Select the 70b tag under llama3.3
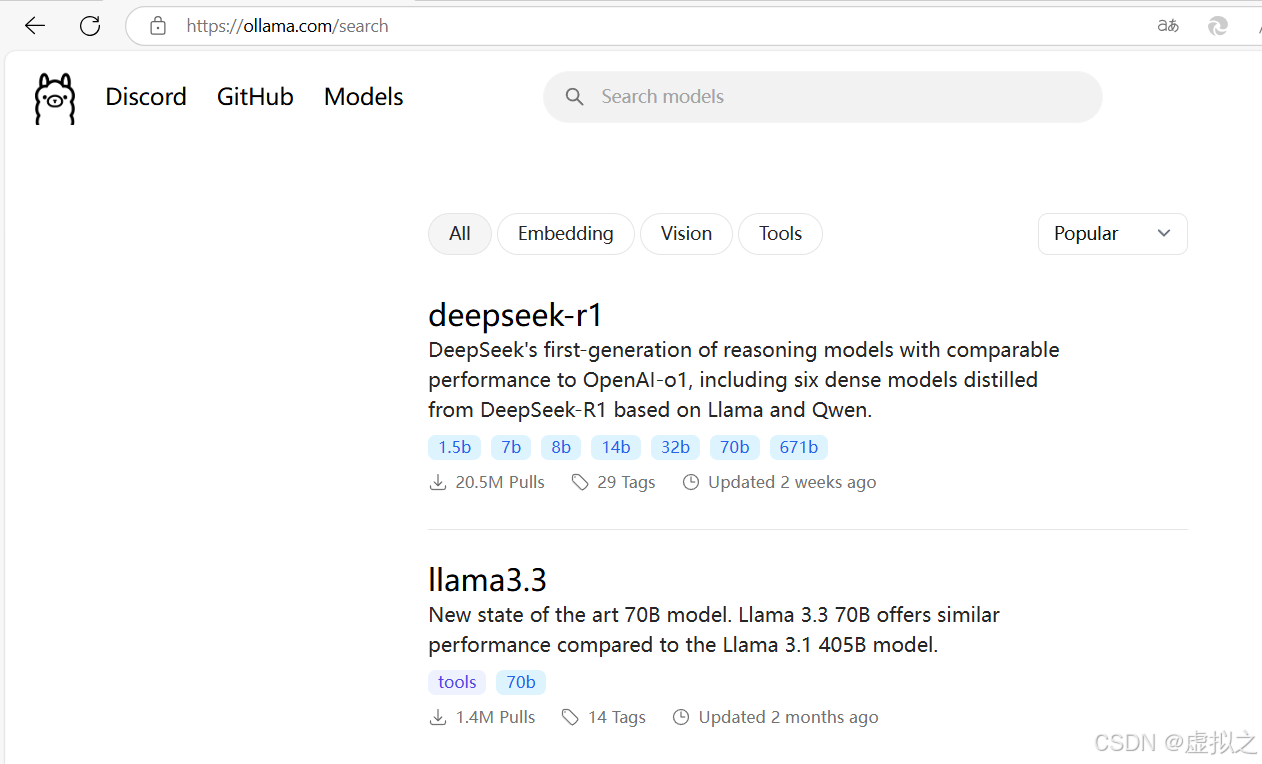This screenshot has width=1262, height=764. [521, 682]
